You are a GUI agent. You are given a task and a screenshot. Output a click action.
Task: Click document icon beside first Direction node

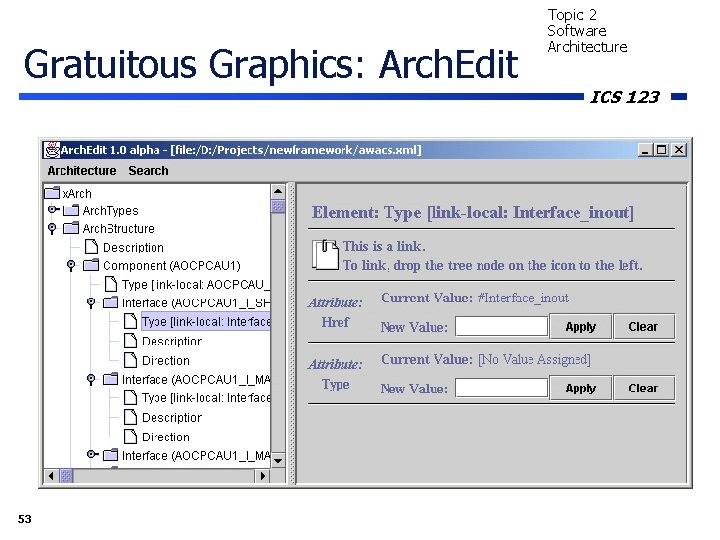point(130,360)
